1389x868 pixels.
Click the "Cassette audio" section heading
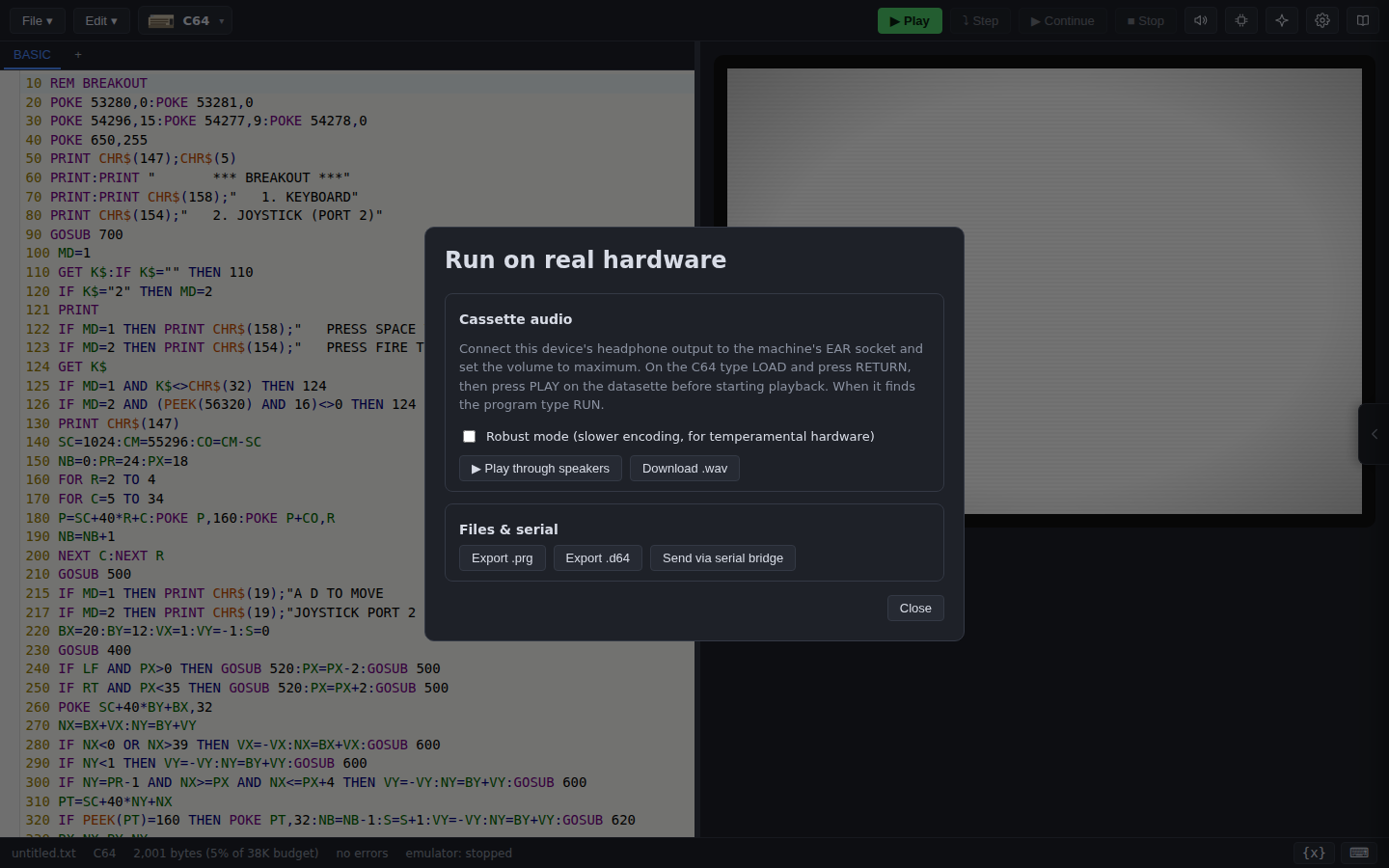515,319
